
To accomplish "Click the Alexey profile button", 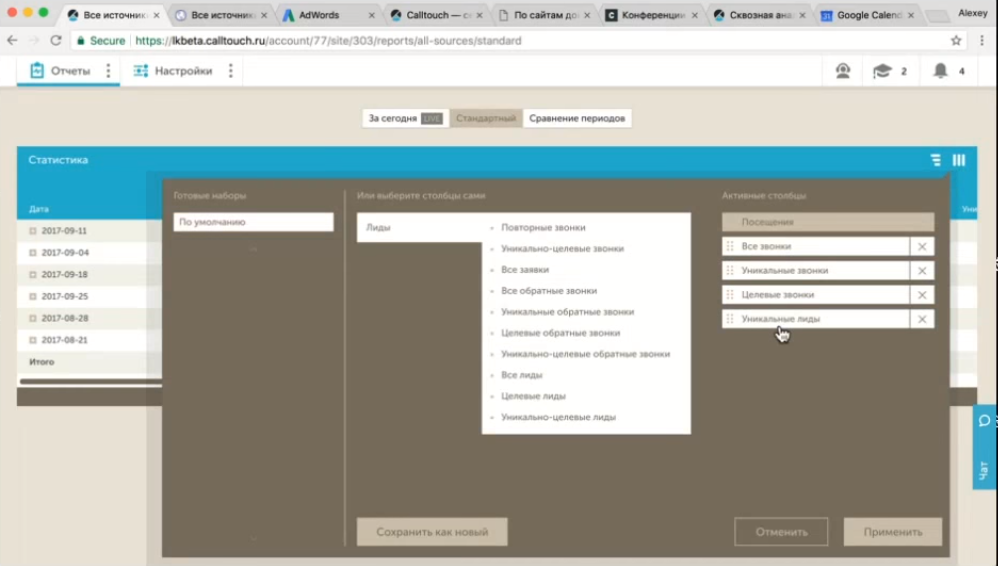I will [x=972, y=13].
